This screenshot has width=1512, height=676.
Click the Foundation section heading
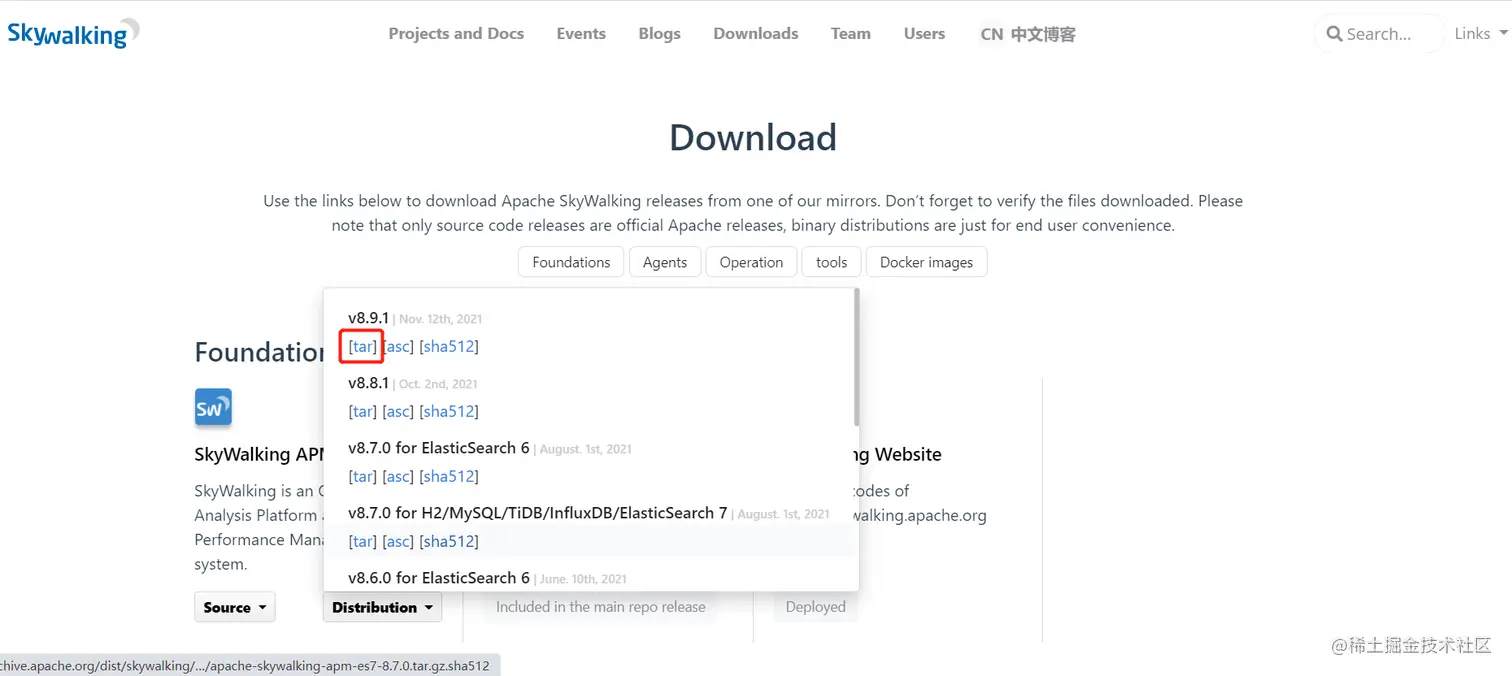(260, 352)
